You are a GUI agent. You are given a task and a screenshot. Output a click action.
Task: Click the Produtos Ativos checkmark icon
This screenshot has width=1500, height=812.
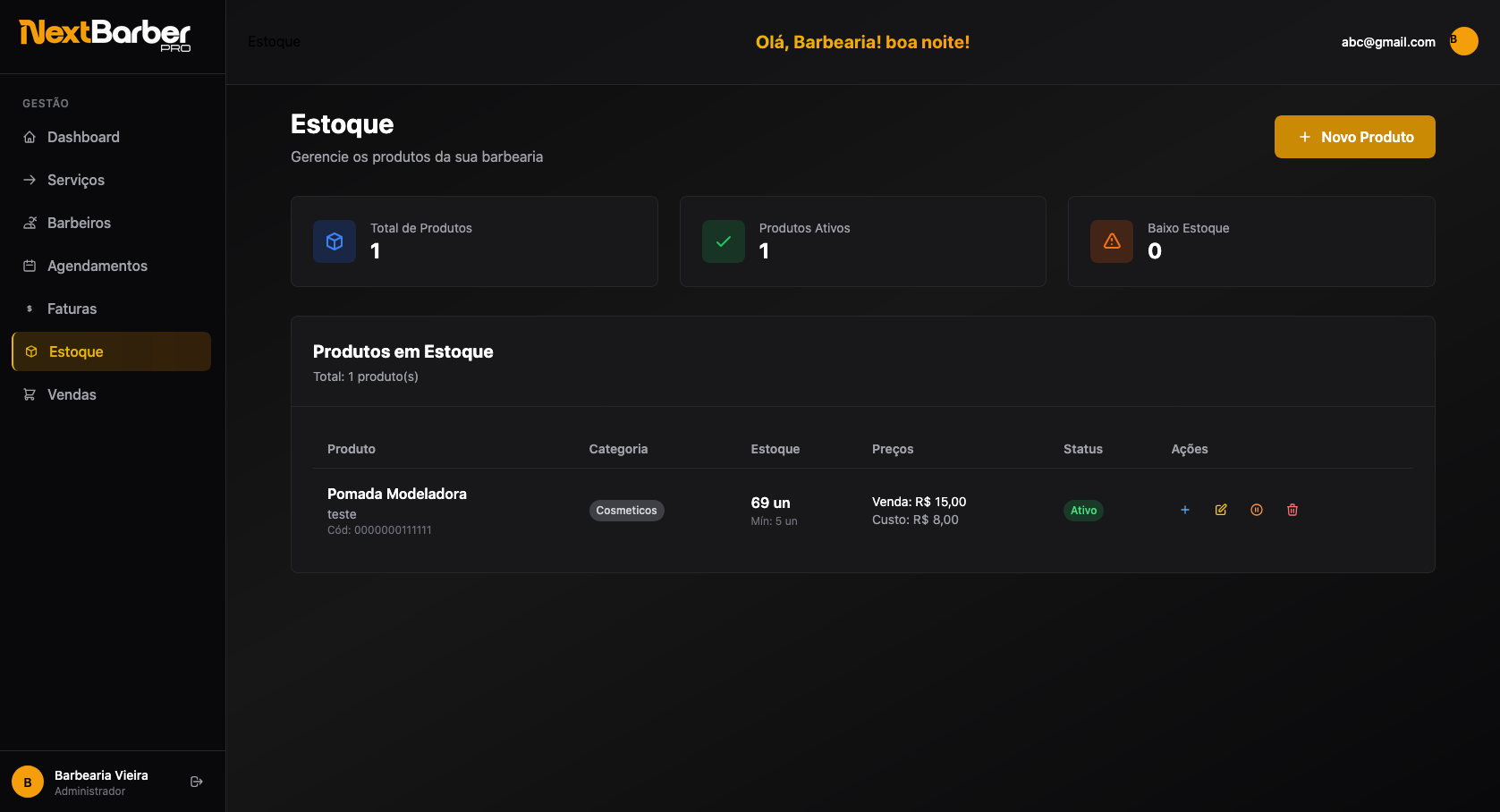[x=724, y=241]
